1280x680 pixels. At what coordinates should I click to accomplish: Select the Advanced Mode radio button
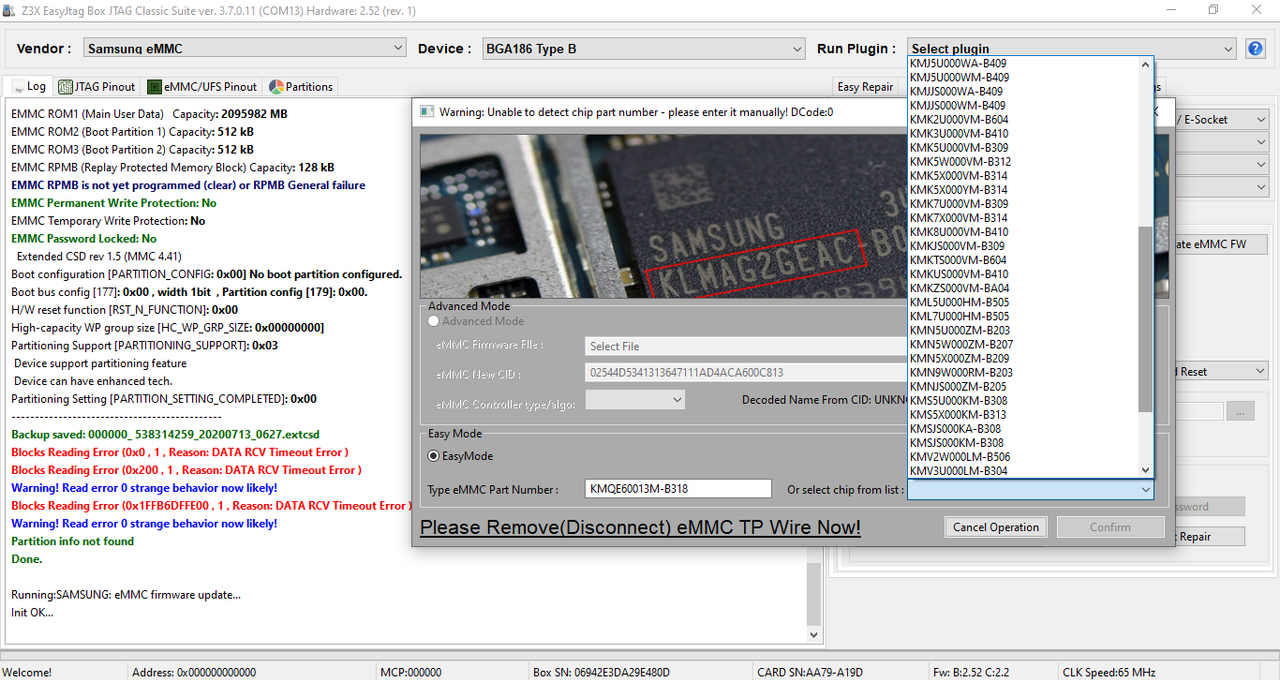(434, 321)
